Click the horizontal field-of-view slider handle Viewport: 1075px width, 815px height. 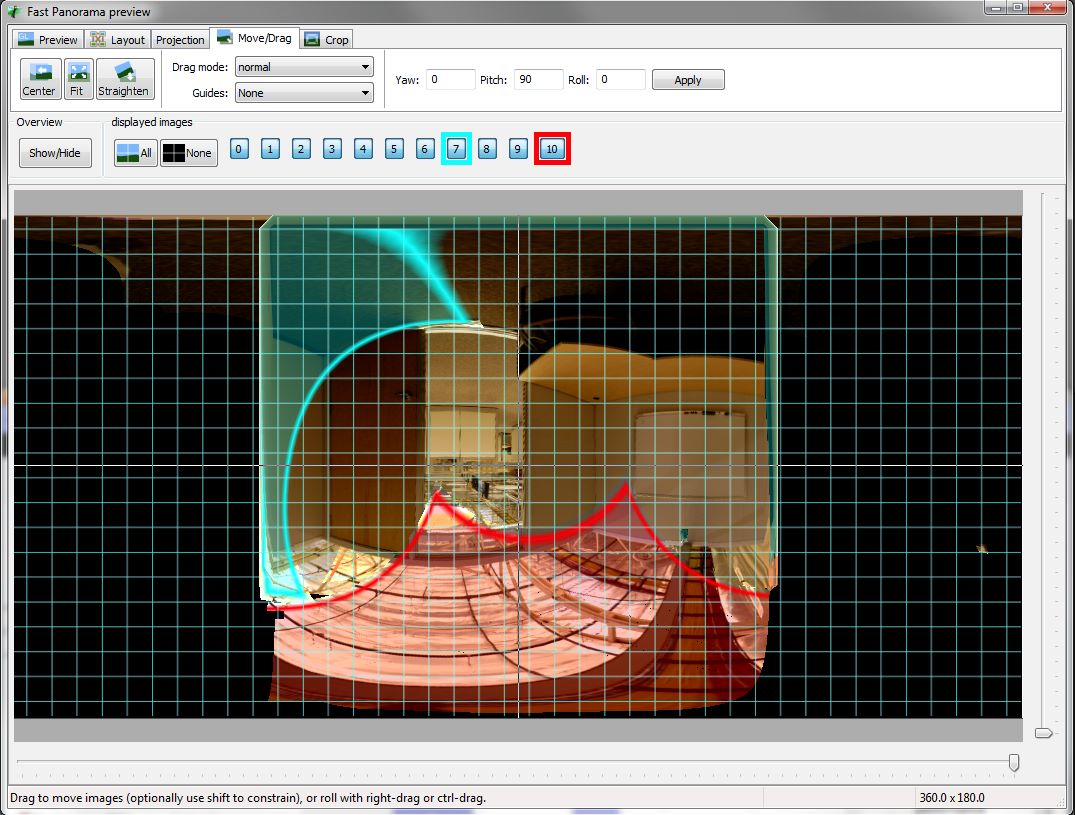pyautogui.click(x=1014, y=763)
